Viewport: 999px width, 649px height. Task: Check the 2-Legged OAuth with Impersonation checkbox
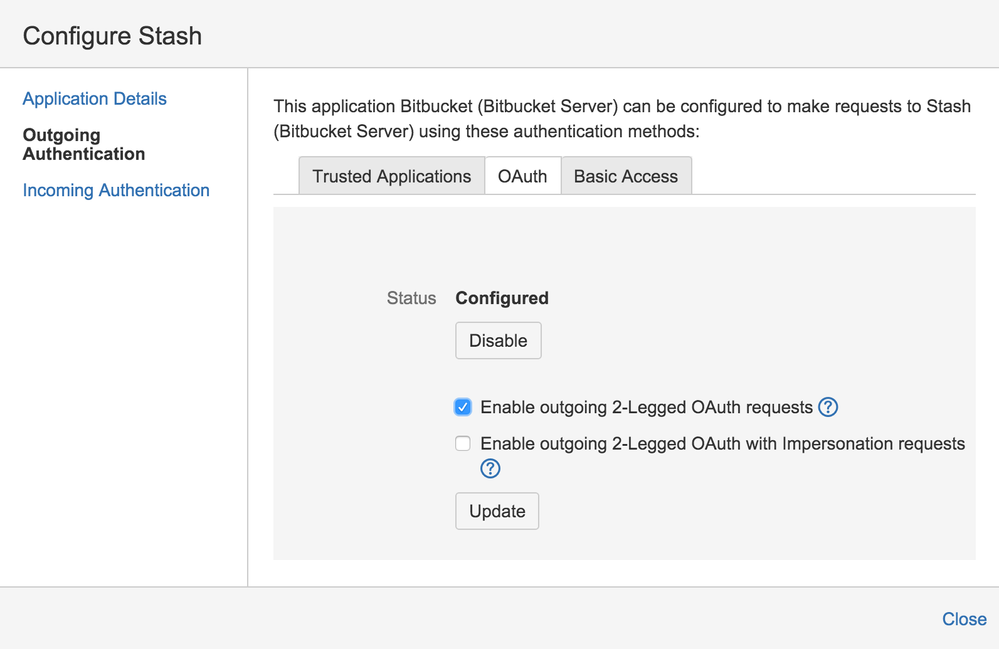[x=462, y=444]
